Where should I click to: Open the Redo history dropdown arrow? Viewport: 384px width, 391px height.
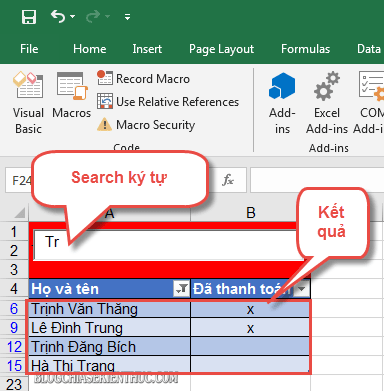107,16
